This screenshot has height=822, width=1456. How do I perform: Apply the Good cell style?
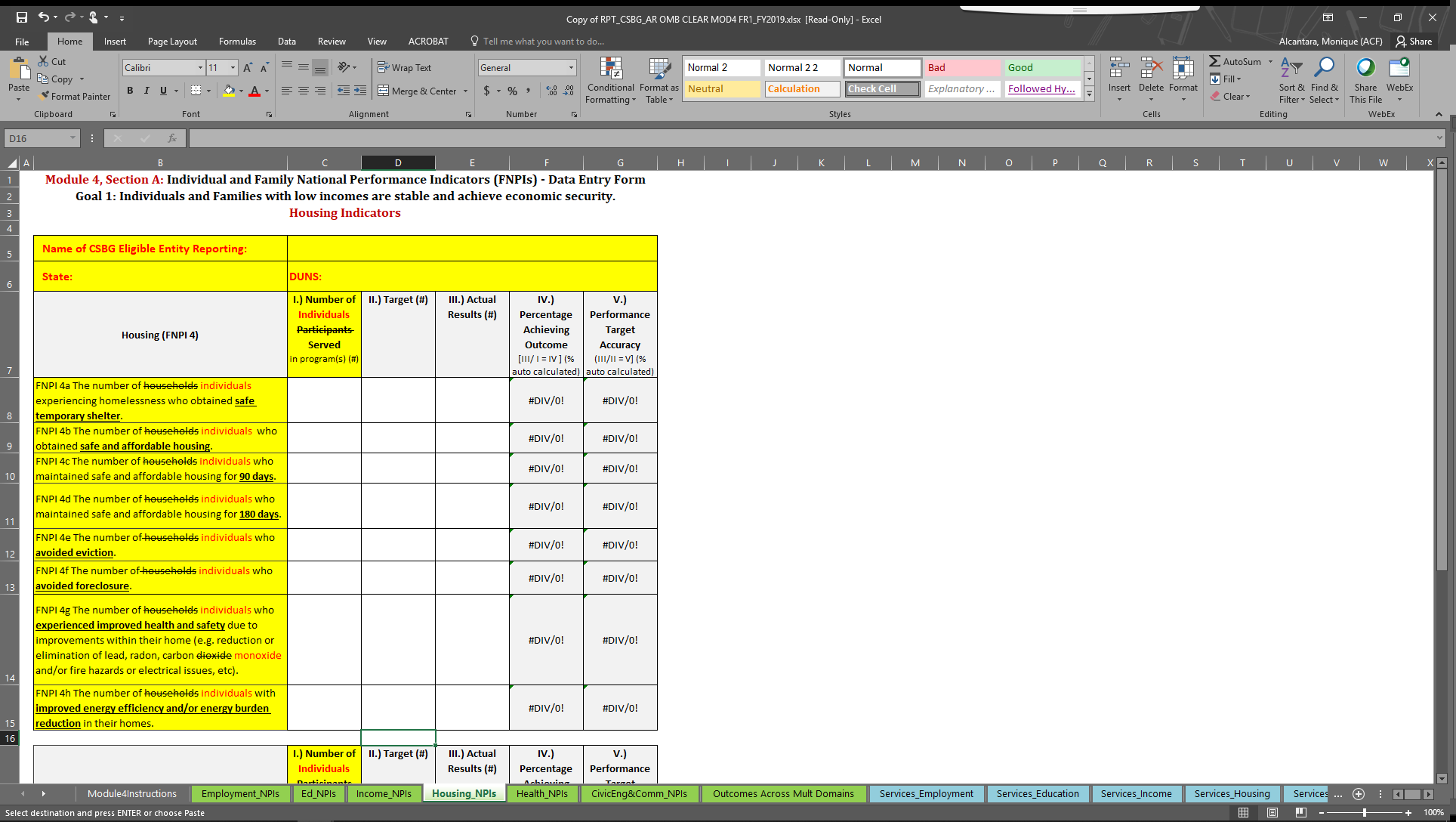click(1042, 67)
